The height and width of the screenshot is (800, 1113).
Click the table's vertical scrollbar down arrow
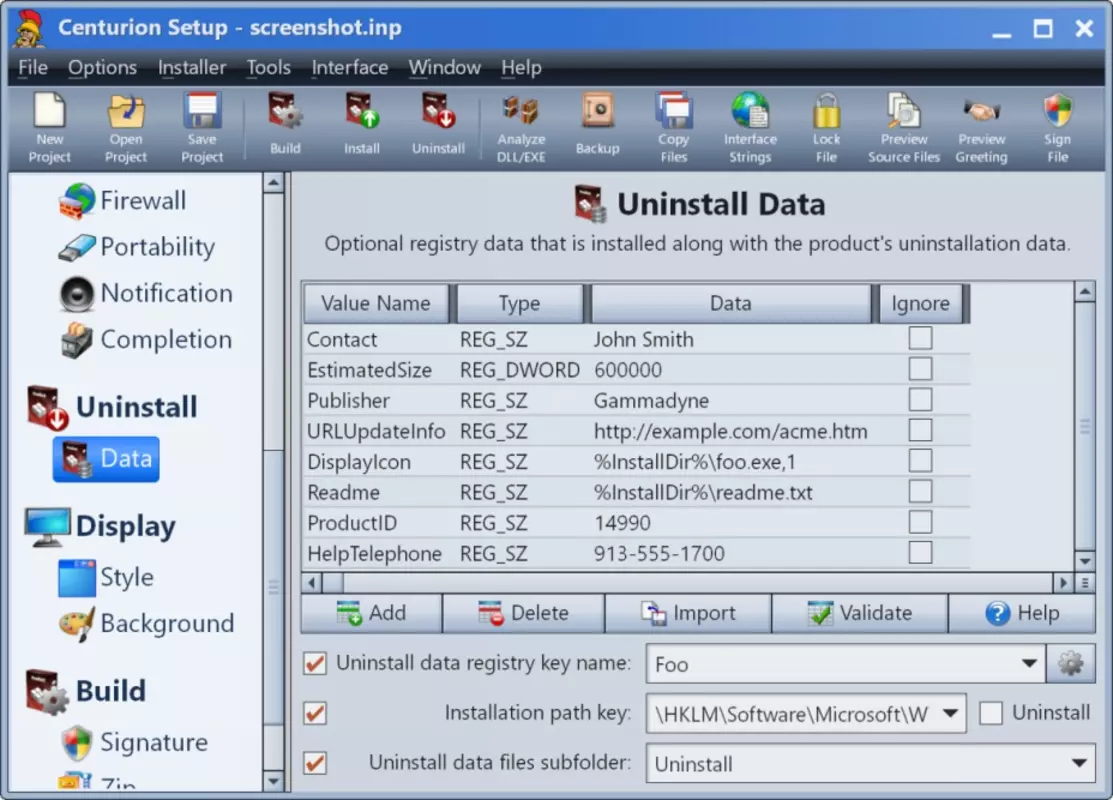tap(1084, 561)
